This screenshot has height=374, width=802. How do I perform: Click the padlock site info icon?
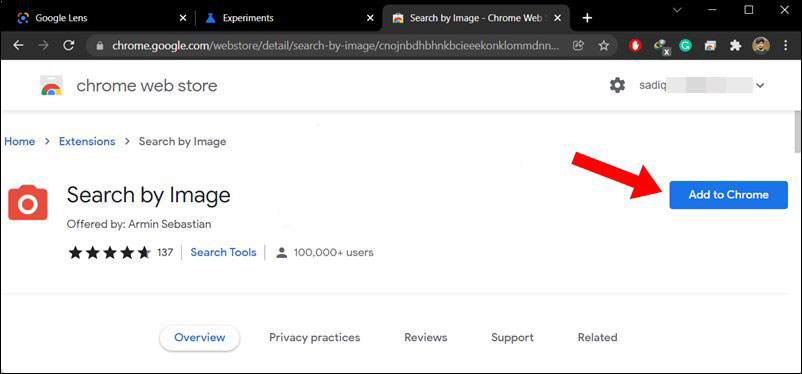100,46
